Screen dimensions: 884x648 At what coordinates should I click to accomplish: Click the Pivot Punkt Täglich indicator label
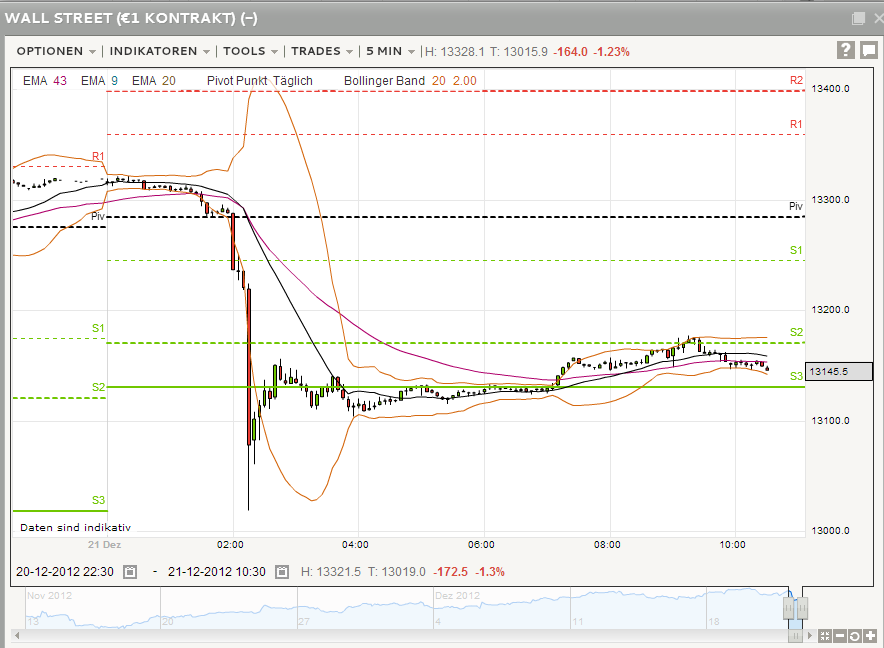259,81
